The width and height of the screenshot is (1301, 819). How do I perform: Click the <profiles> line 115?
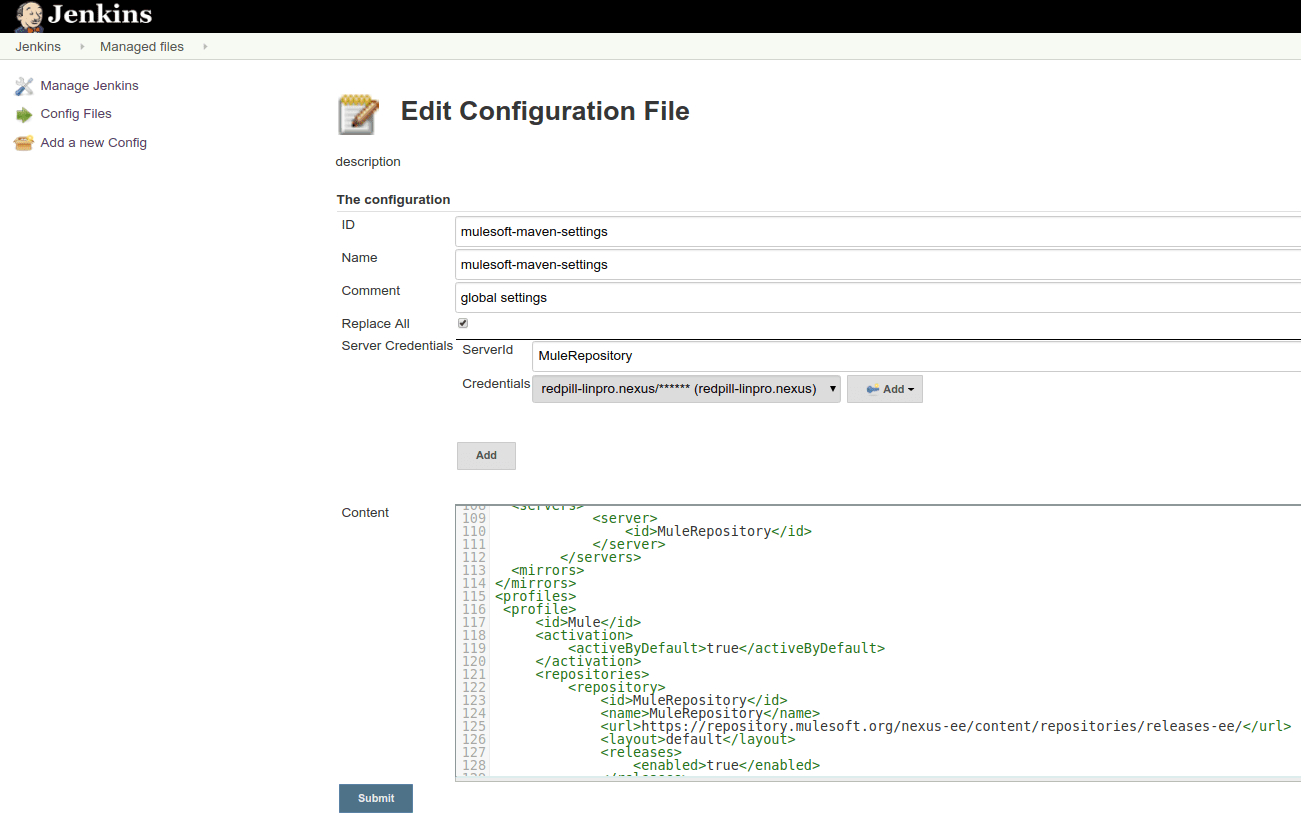click(535, 596)
